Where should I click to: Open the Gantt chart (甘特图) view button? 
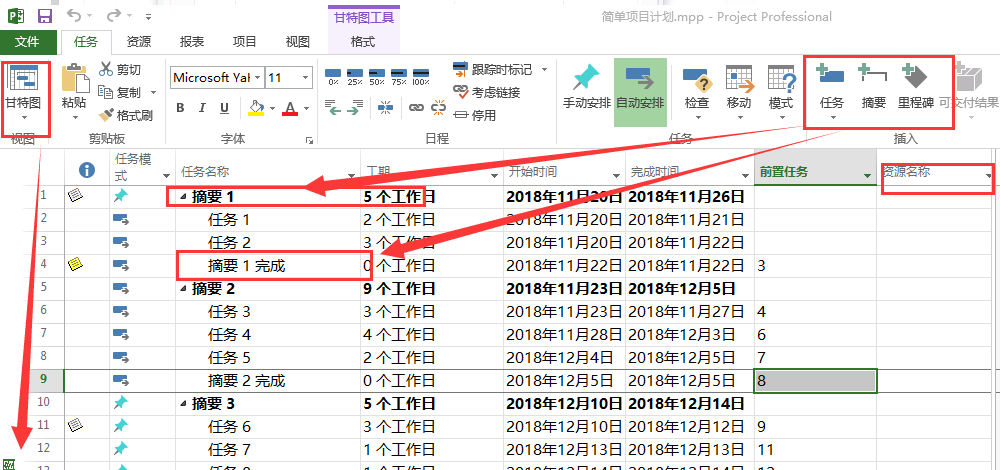tap(24, 93)
